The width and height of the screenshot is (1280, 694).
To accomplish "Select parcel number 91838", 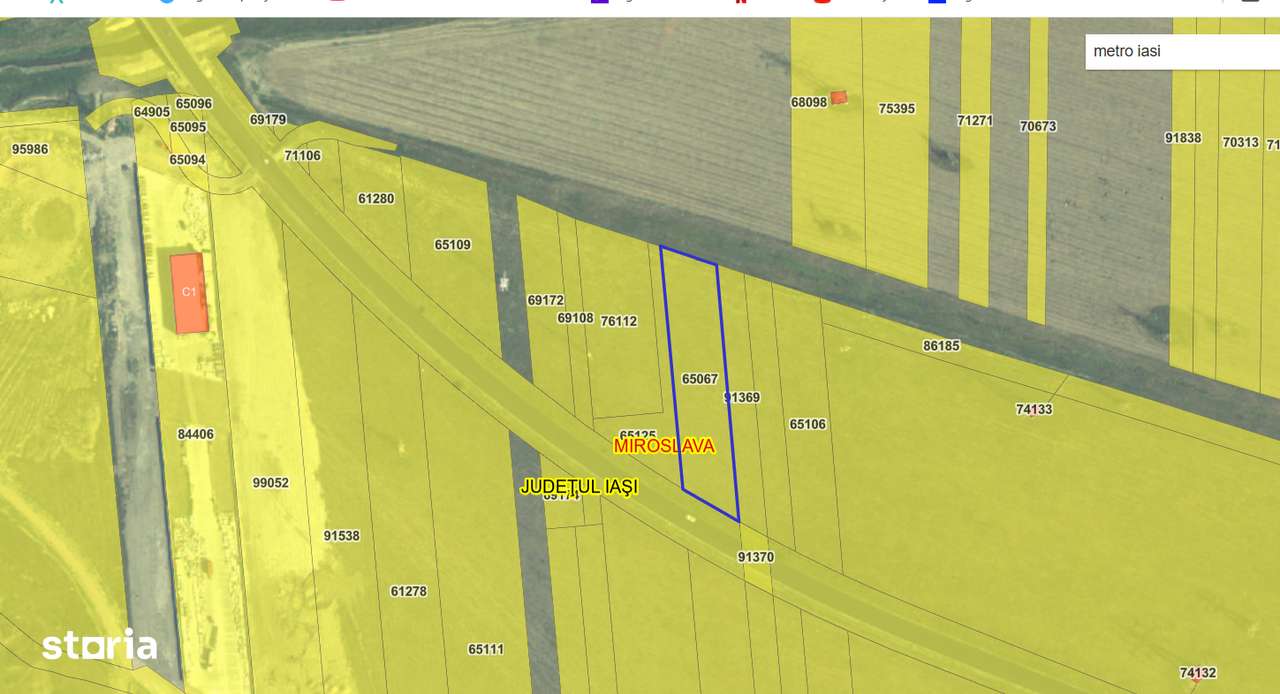I will 1183,138.
